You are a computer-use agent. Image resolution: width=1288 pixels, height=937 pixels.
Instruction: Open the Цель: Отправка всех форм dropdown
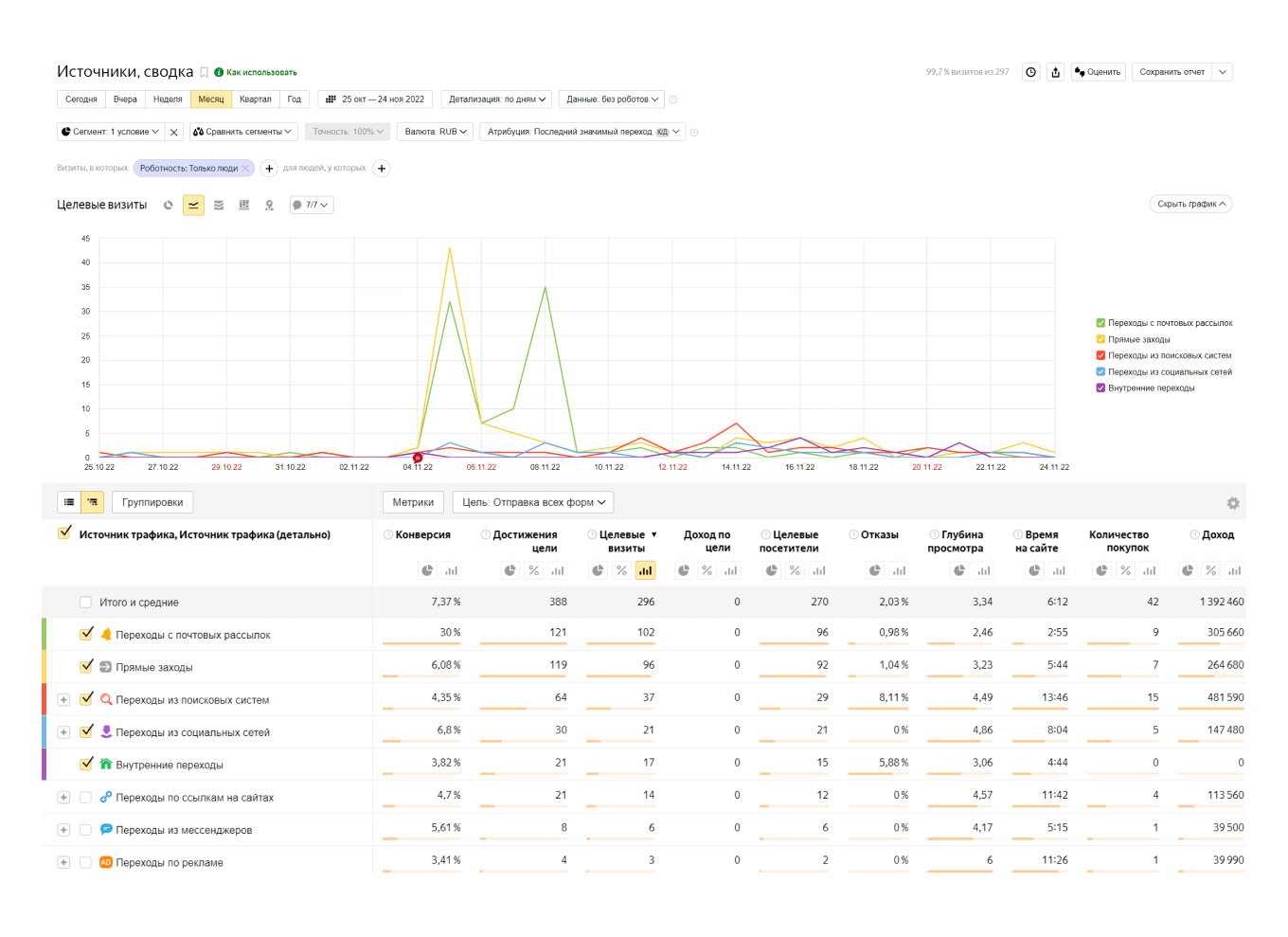(x=533, y=502)
